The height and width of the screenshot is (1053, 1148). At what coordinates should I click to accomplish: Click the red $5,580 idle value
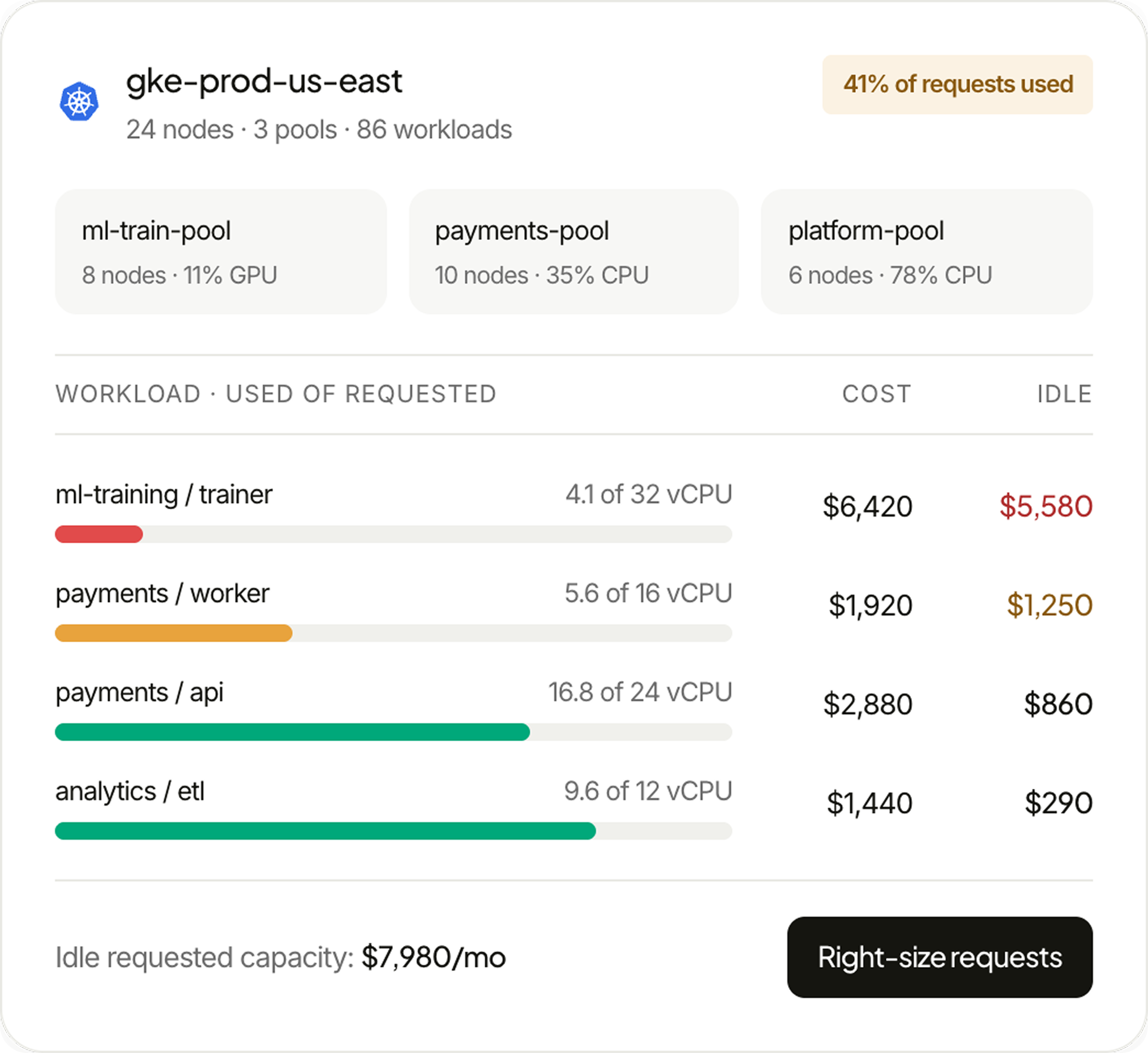[x=1046, y=506]
